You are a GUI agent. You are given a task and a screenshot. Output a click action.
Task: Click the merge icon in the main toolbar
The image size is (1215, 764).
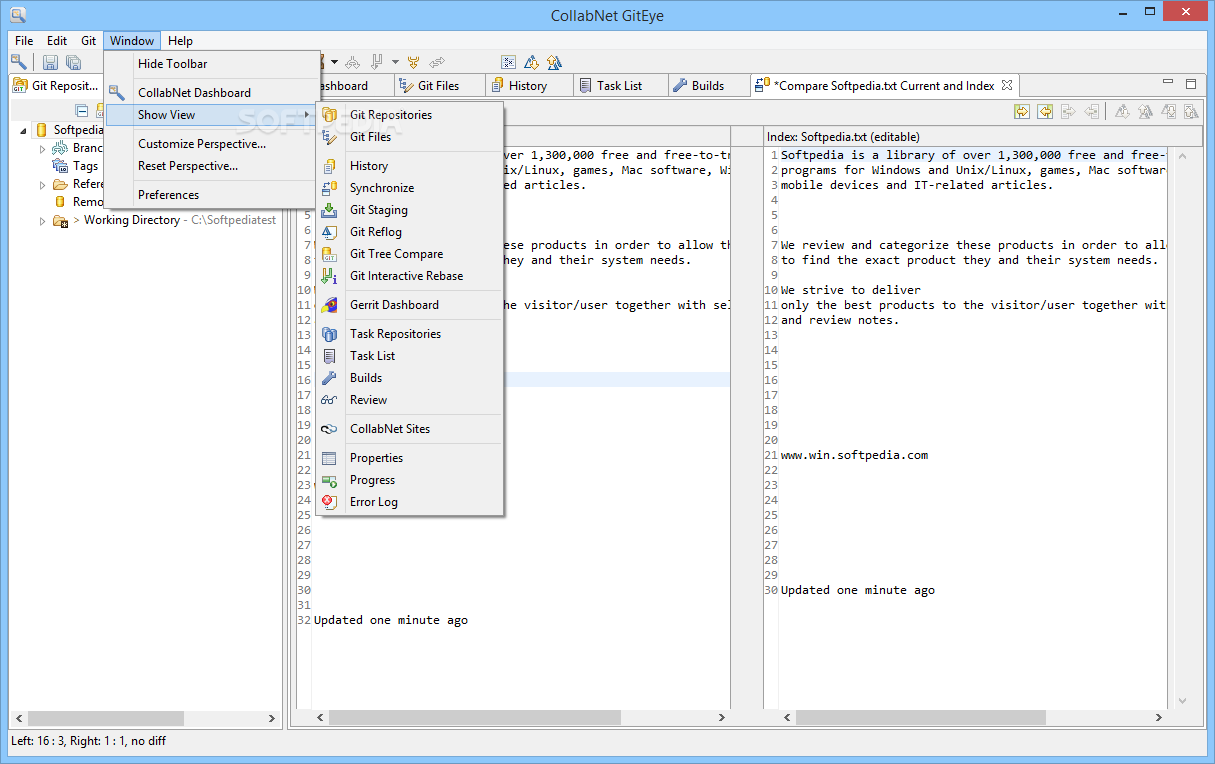(x=352, y=62)
